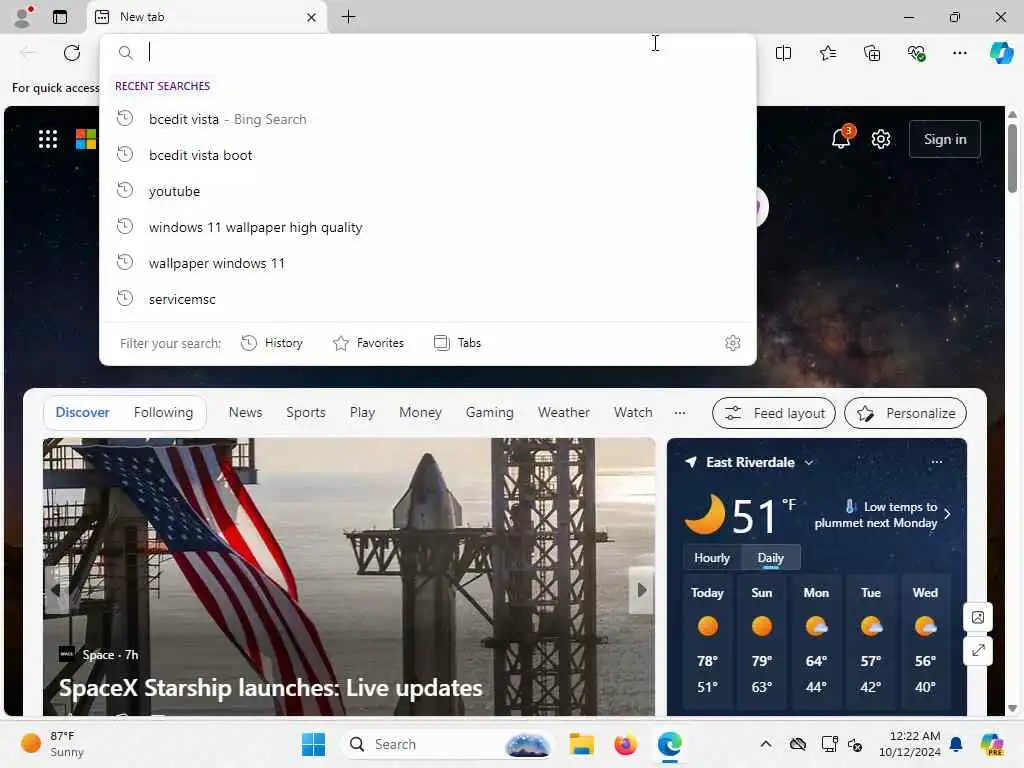
Task: Open notifications bell
Action: (x=841, y=138)
